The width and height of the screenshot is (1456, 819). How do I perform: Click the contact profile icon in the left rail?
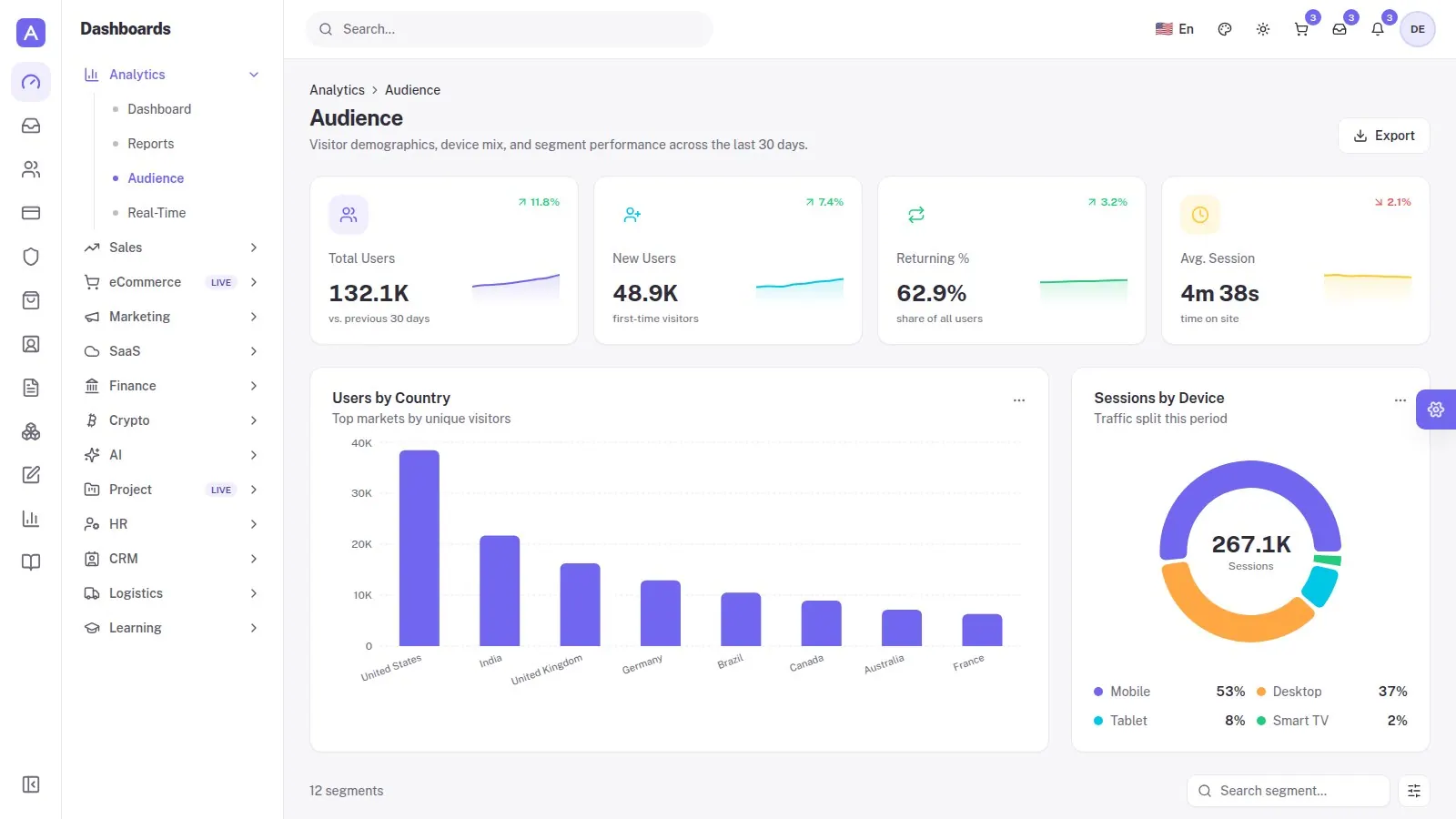(31, 344)
